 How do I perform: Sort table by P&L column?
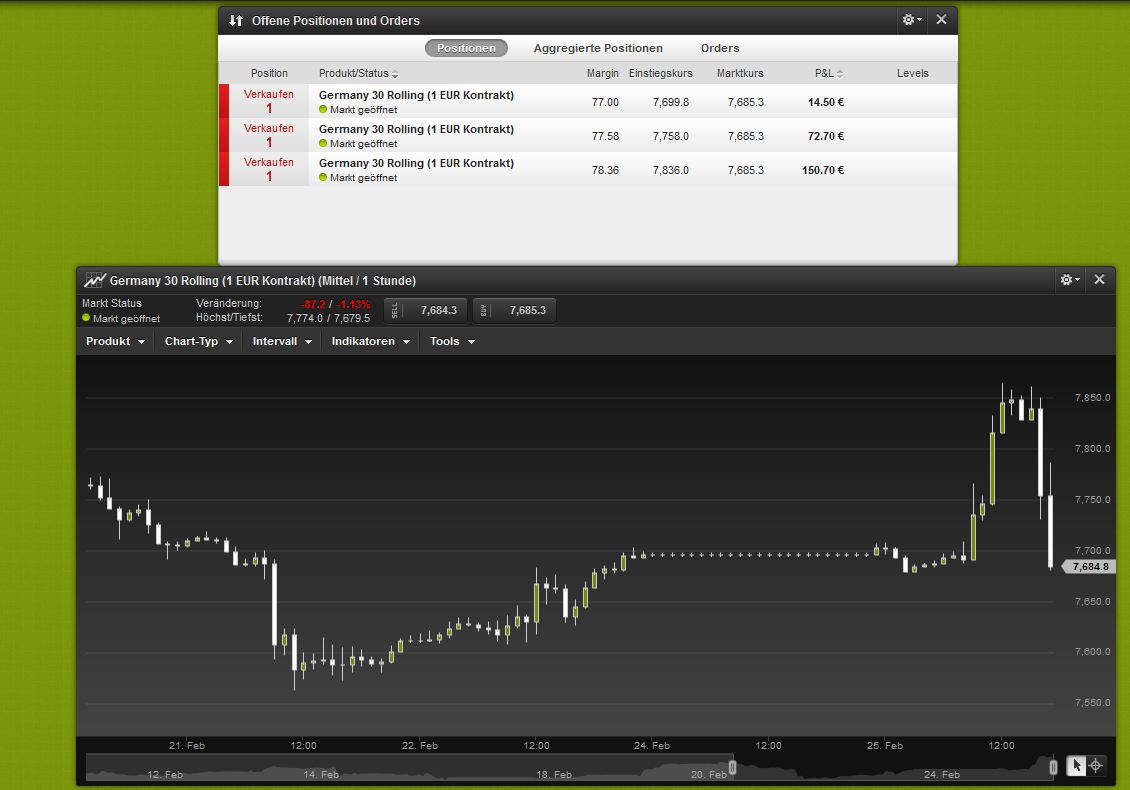click(x=829, y=74)
